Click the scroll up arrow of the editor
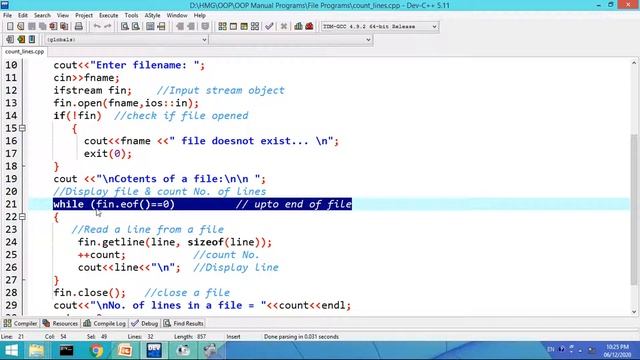The image size is (640, 360). pos(634,63)
